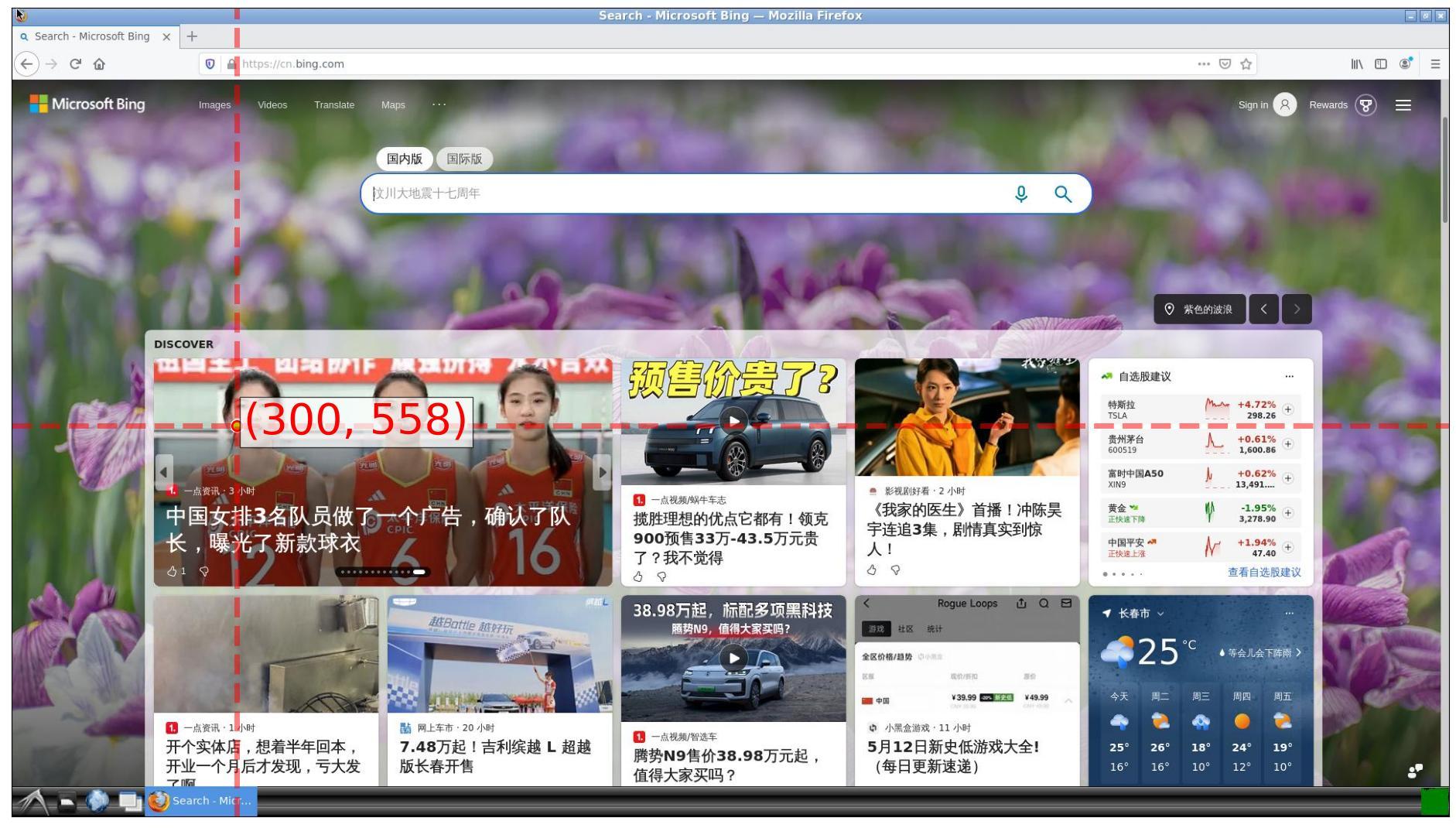Viewport: 1456px width, 828px height.
Task: Switch to 国际版 search mode
Action: pos(464,159)
